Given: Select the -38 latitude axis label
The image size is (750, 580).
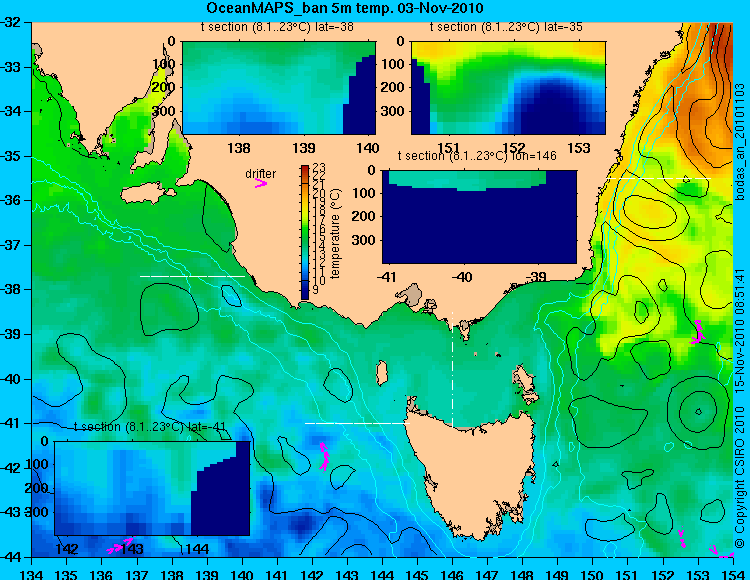Looking at the screenshot, I should (x=10, y=289).
